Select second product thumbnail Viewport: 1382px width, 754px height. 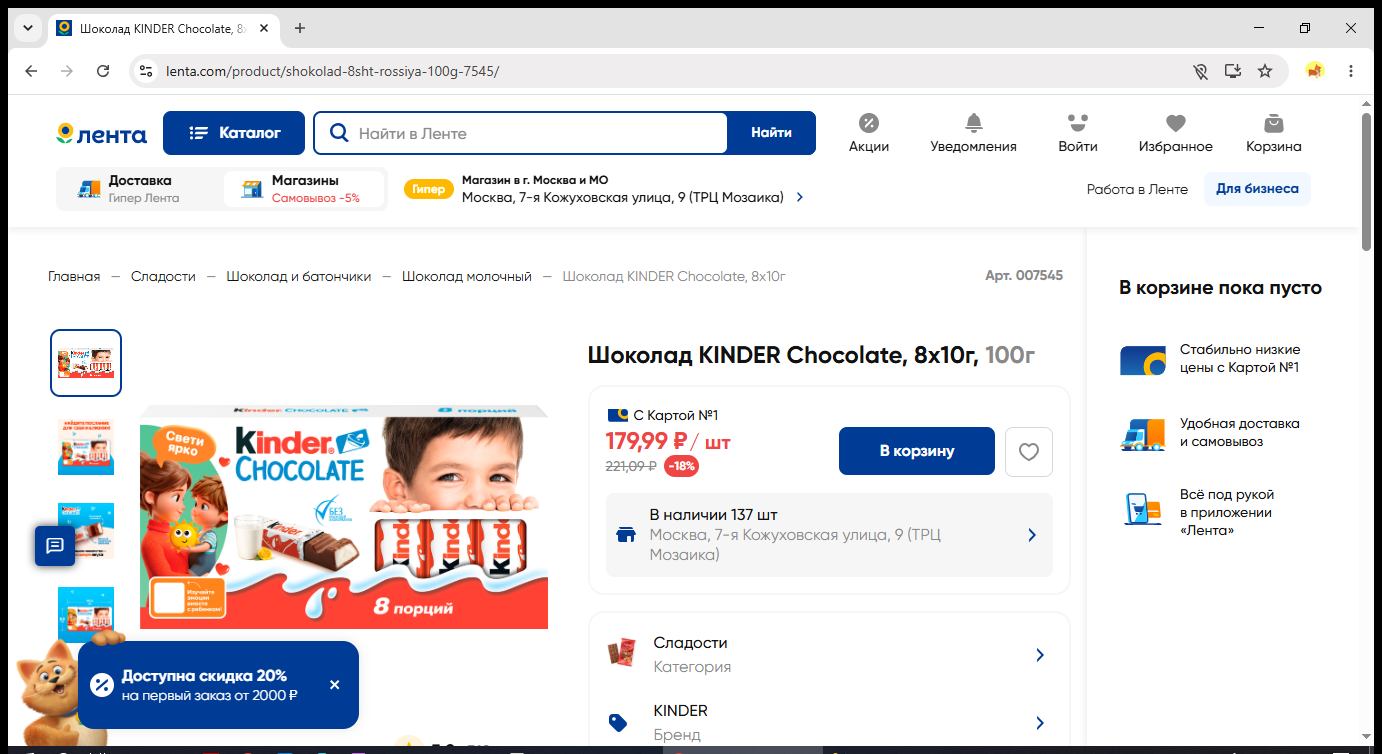pos(86,447)
